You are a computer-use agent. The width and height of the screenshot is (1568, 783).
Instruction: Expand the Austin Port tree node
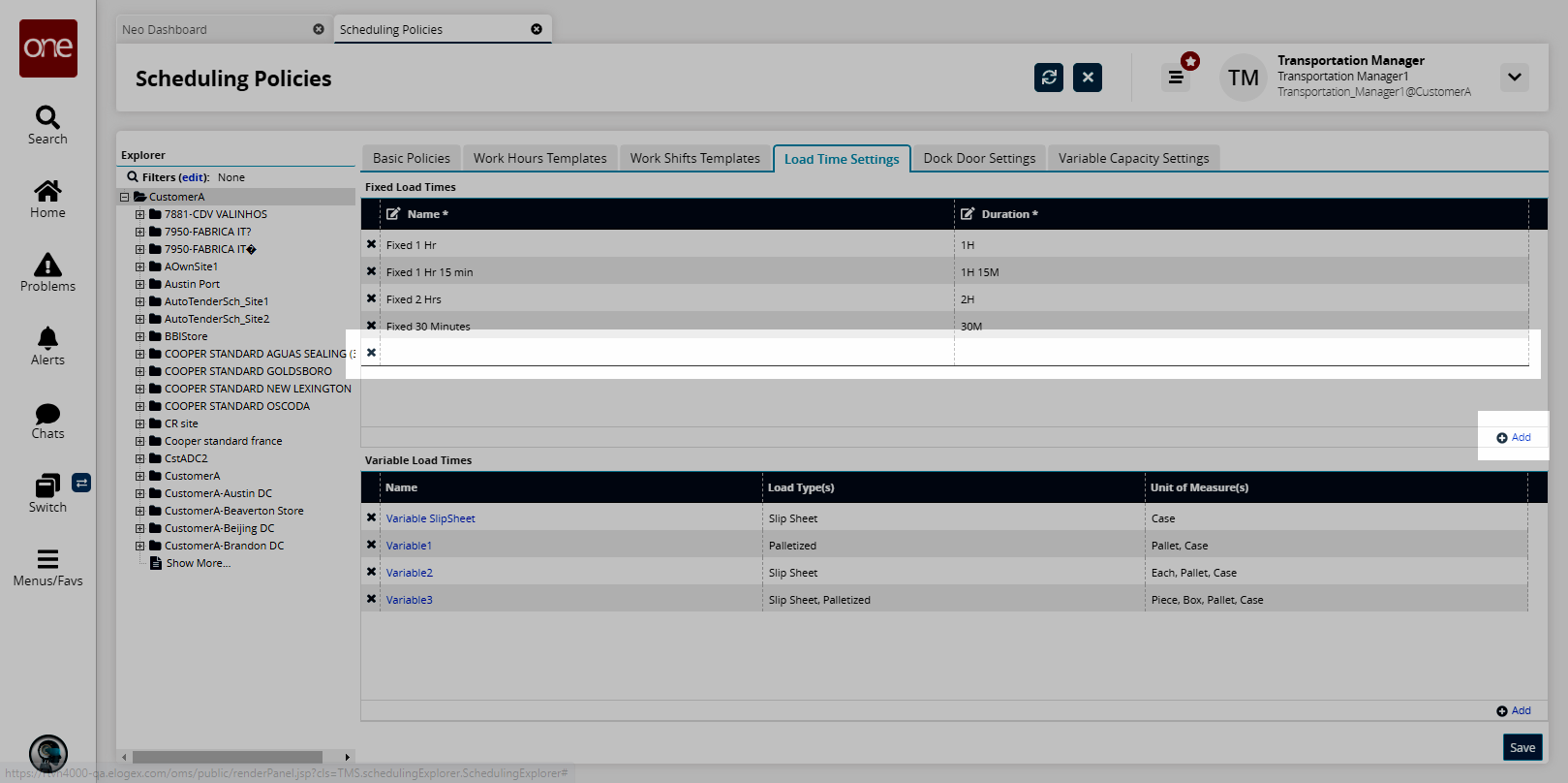tap(139, 284)
